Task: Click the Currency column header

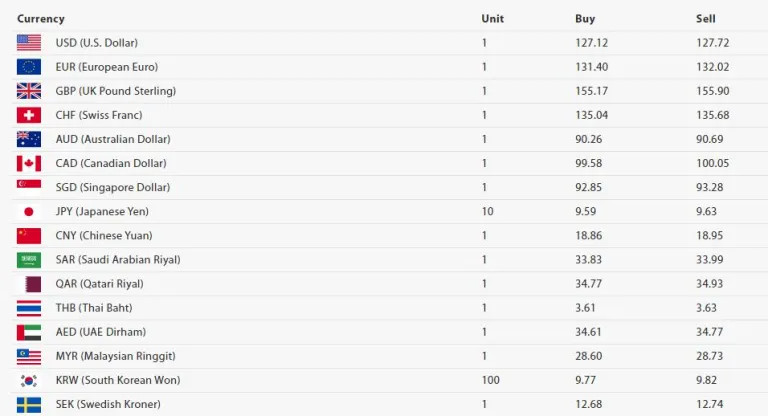Action: 41,19
